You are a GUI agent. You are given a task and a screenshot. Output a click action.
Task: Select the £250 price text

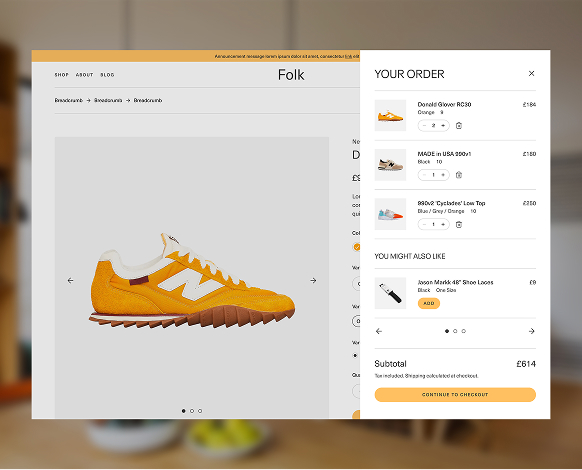point(529,203)
